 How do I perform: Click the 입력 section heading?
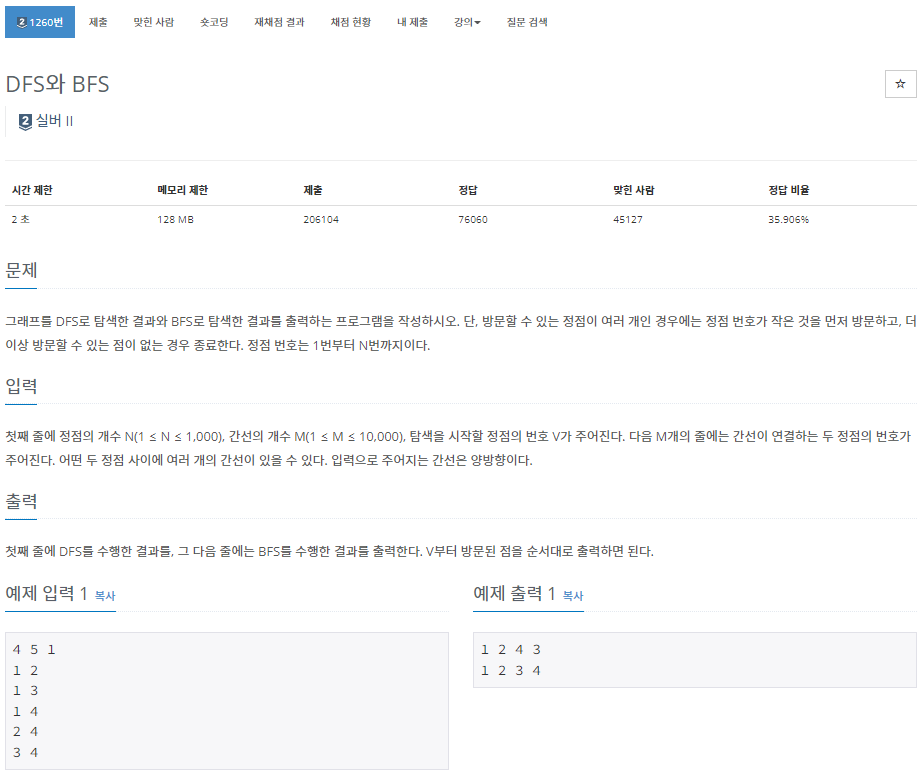click(x=21, y=386)
